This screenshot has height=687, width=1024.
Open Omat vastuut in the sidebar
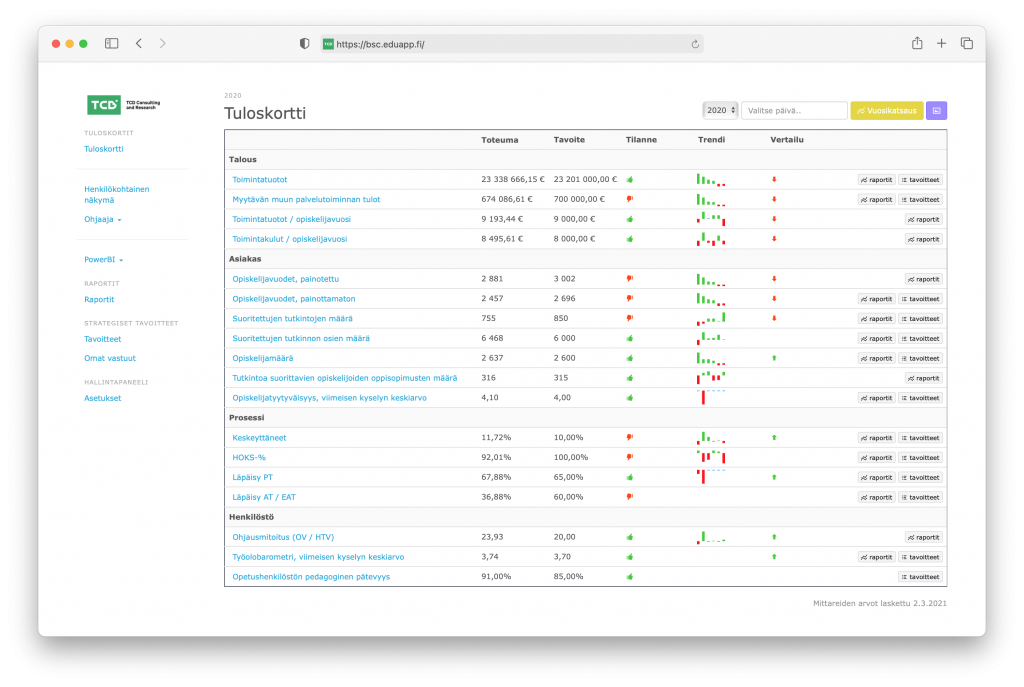point(110,358)
